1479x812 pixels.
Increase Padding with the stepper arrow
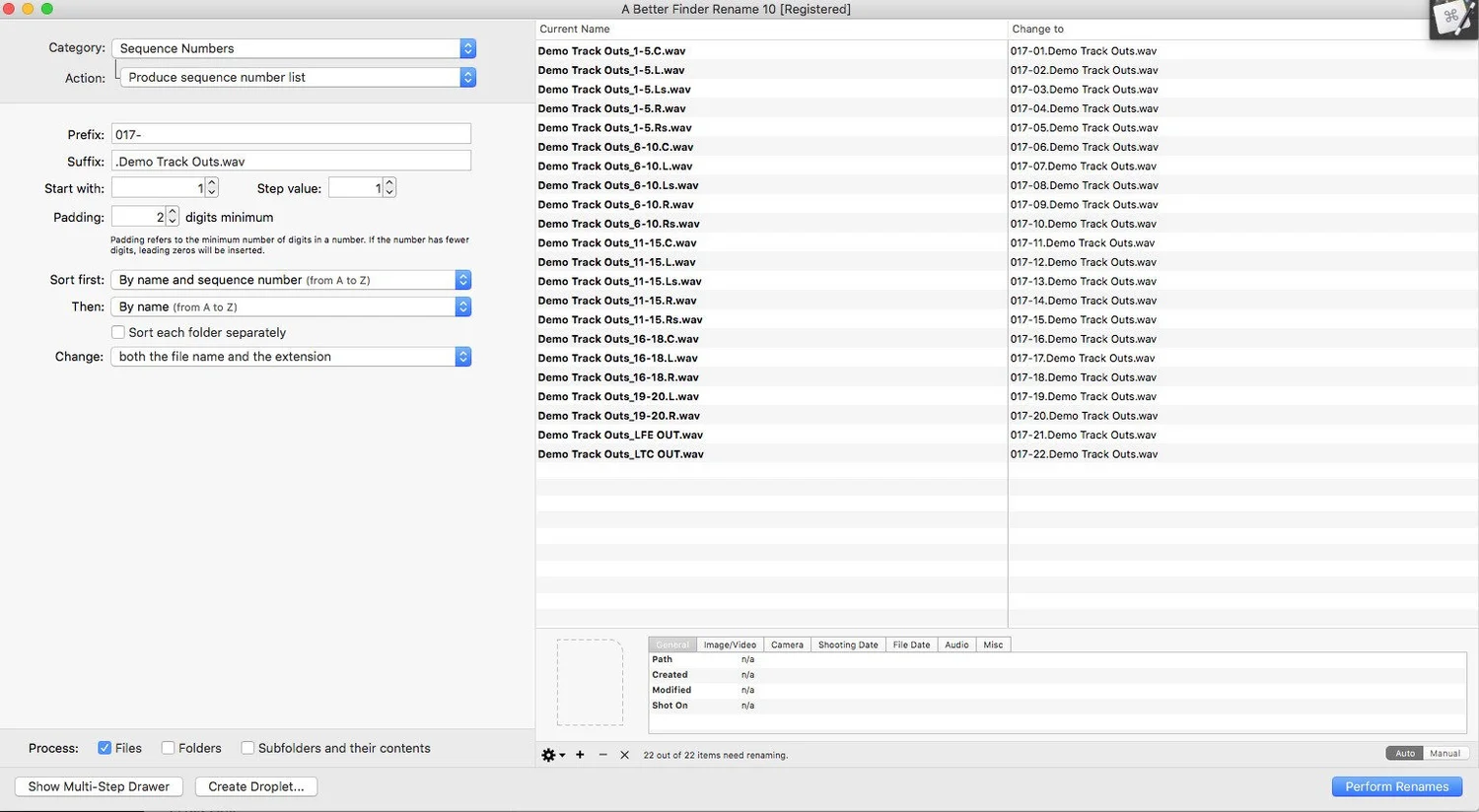pyautogui.click(x=172, y=212)
